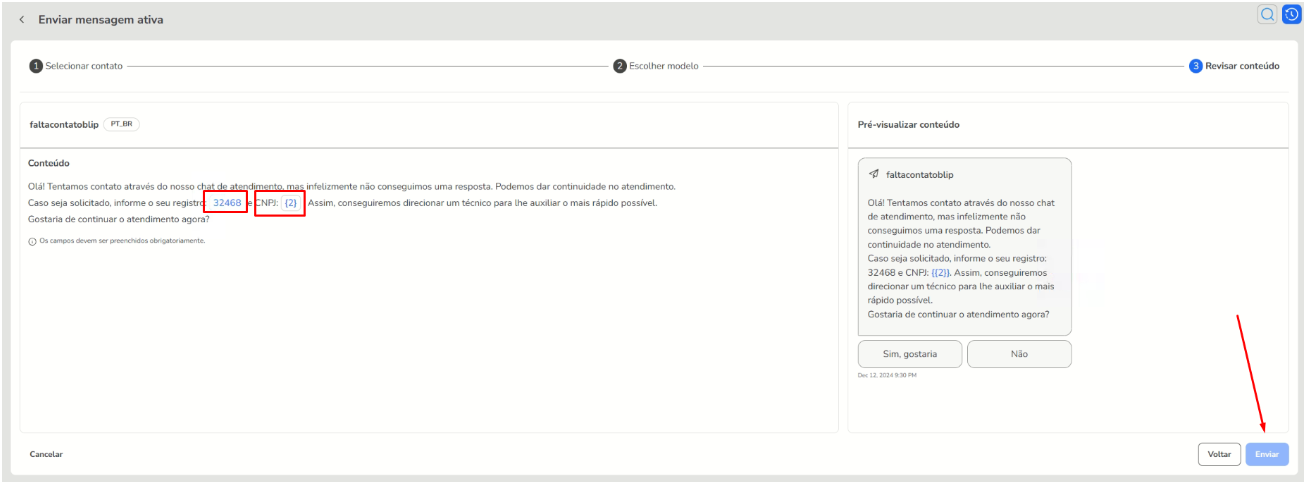Open the blue history clock icon

(x=1290, y=14)
